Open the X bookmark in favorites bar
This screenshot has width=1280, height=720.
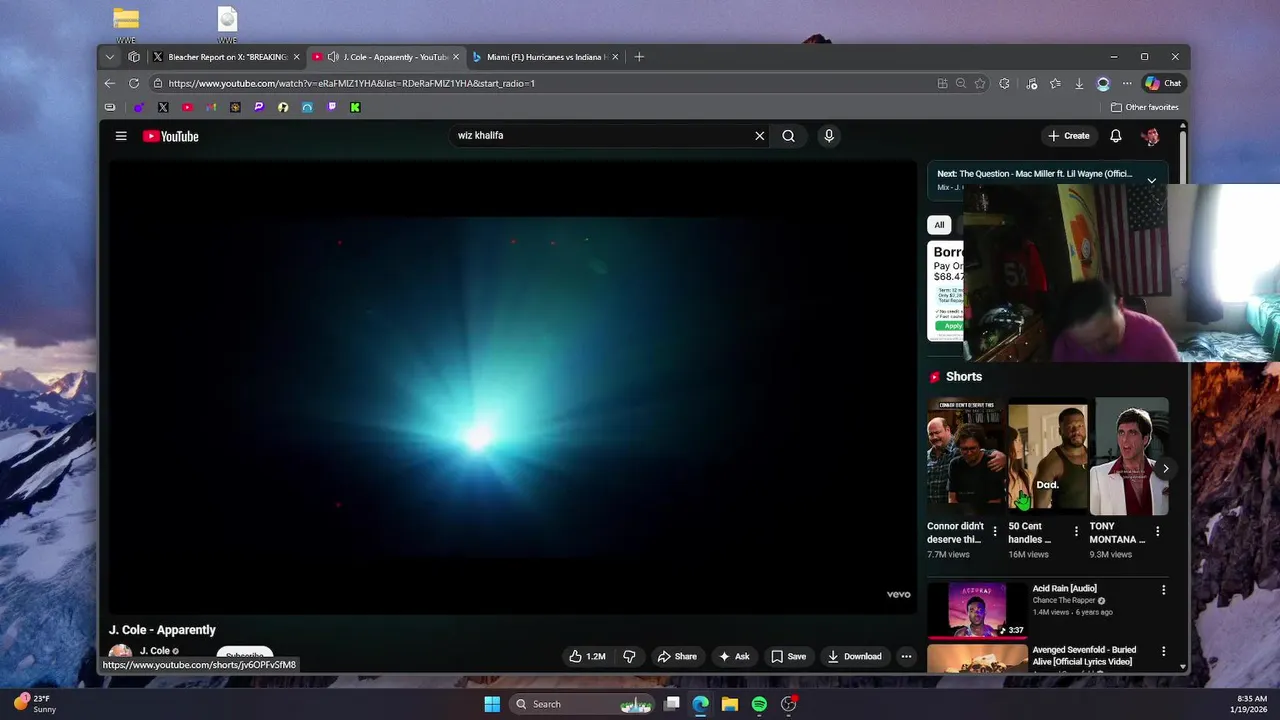pyautogui.click(x=163, y=107)
